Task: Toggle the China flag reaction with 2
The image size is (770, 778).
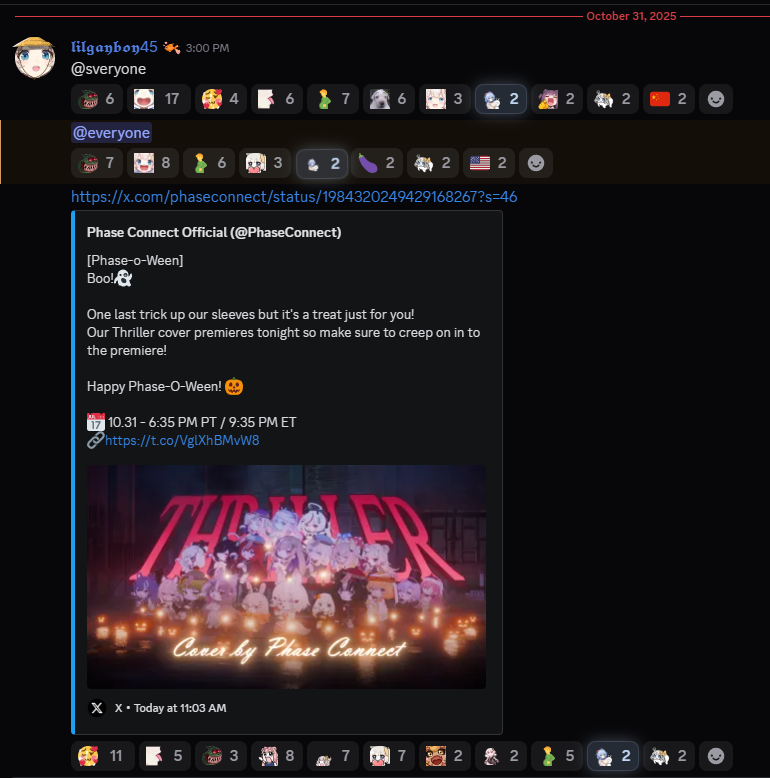Action: (669, 99)
